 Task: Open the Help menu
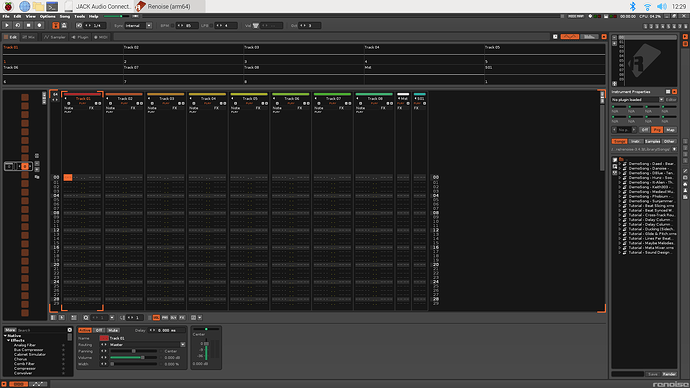[94, 16]
